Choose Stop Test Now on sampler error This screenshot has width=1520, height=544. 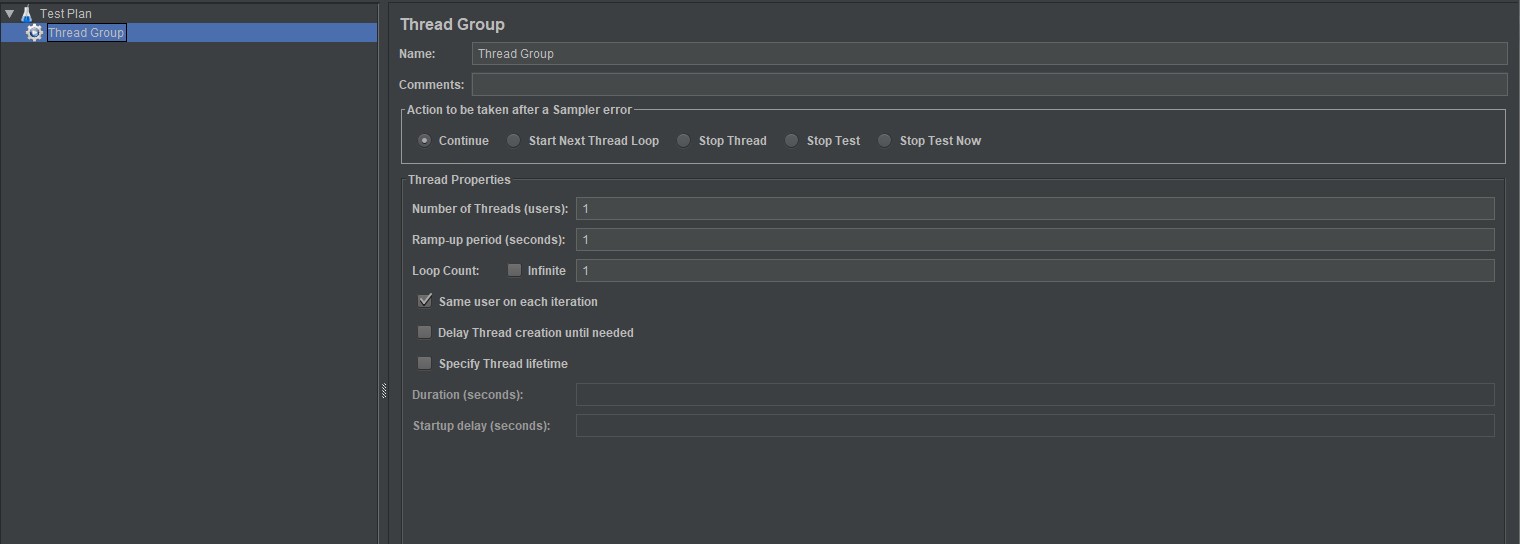pyautogui.click(x=885, y=141)
